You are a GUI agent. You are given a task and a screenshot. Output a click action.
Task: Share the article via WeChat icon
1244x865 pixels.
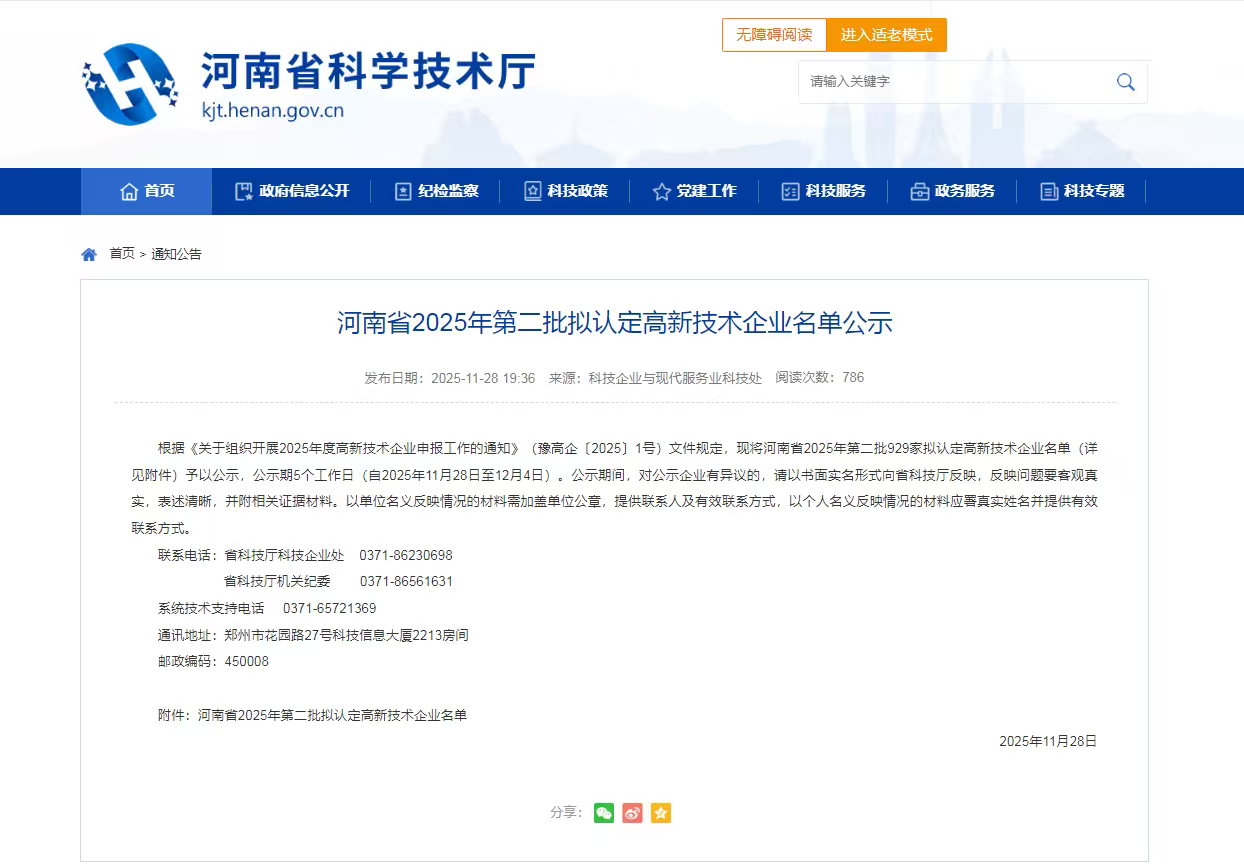click(x=603, y=813)
